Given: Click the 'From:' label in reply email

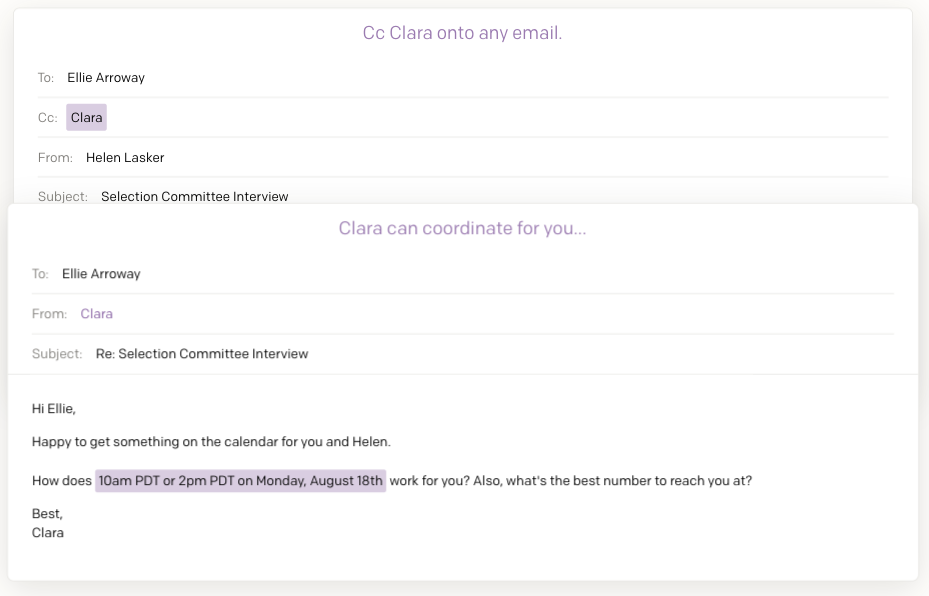Looking at the screenshot, I should 49,314.
